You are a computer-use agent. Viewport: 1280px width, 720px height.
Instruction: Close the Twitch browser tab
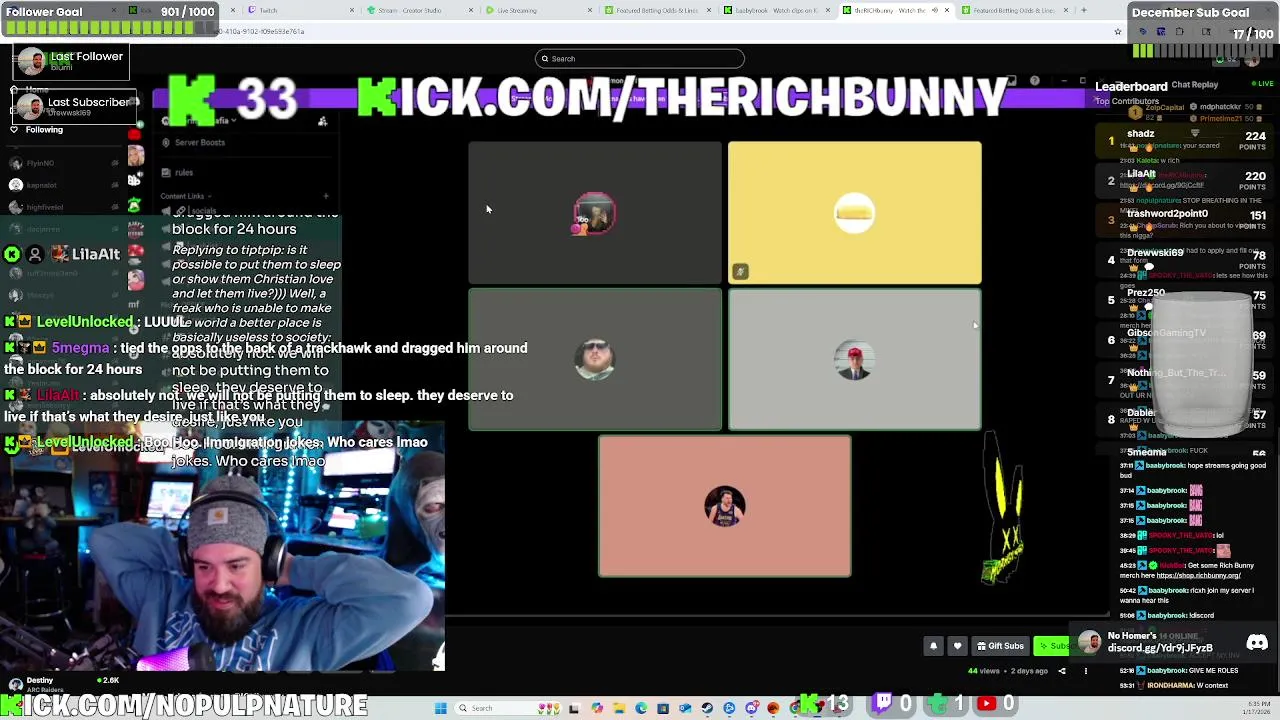[352, 10]
